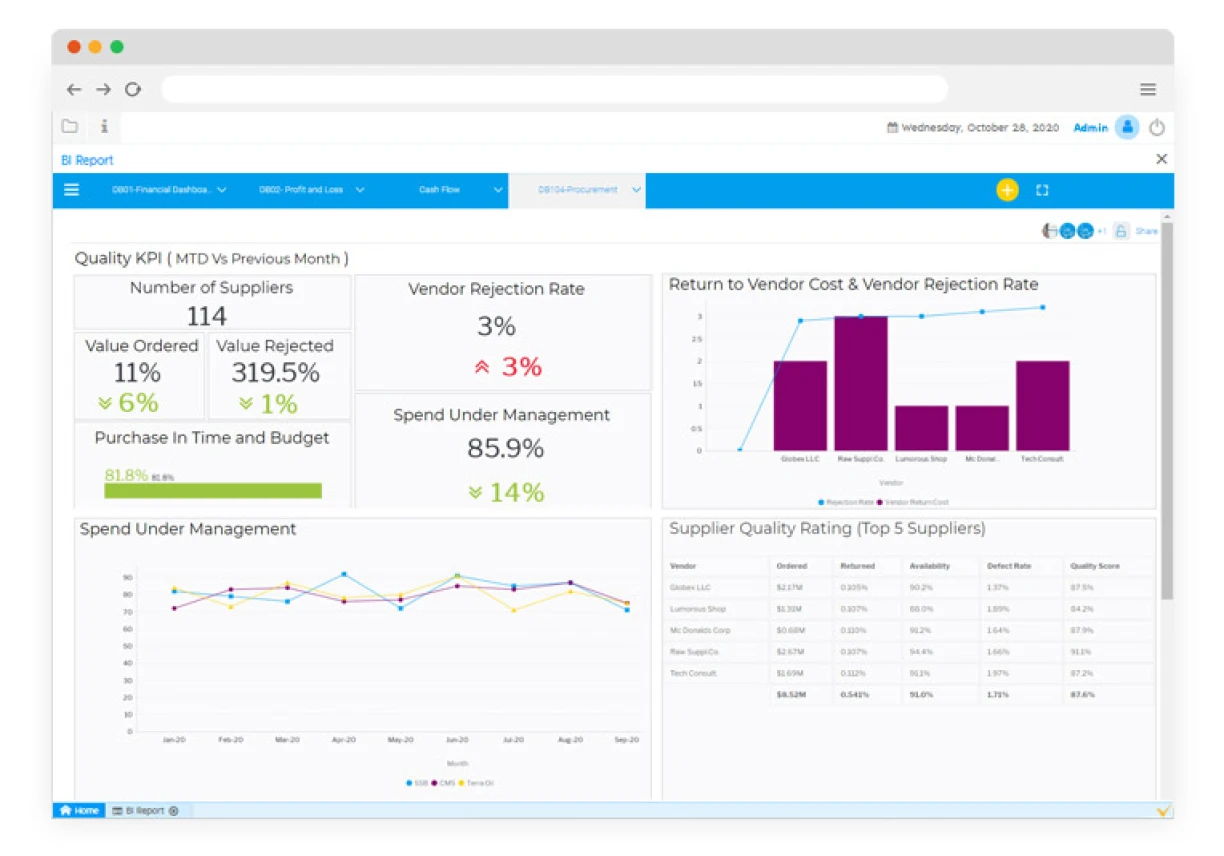This screenshot has height=856, width=1224.
Task: Click the browser address bar
Action: click(555, 90)
